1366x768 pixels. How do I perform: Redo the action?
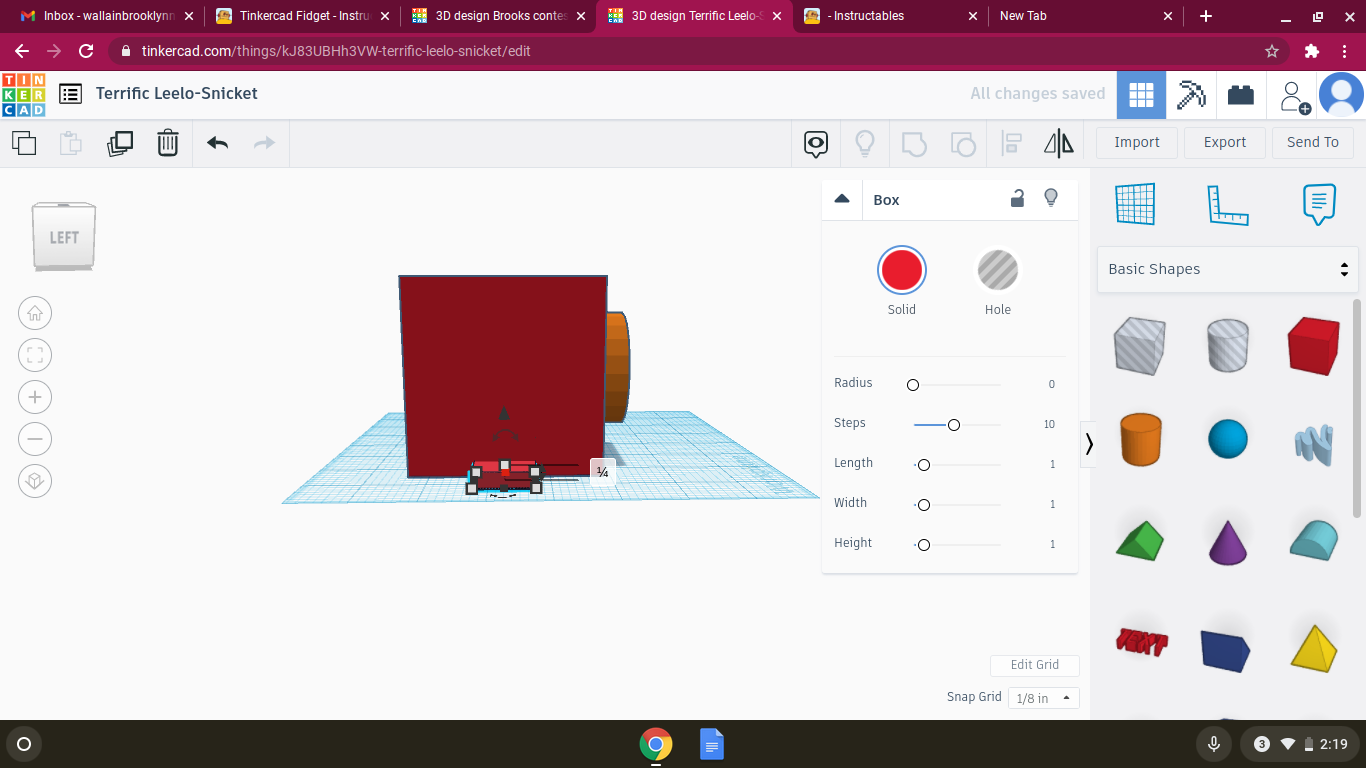pyautogui.click(x=264, y=143)
